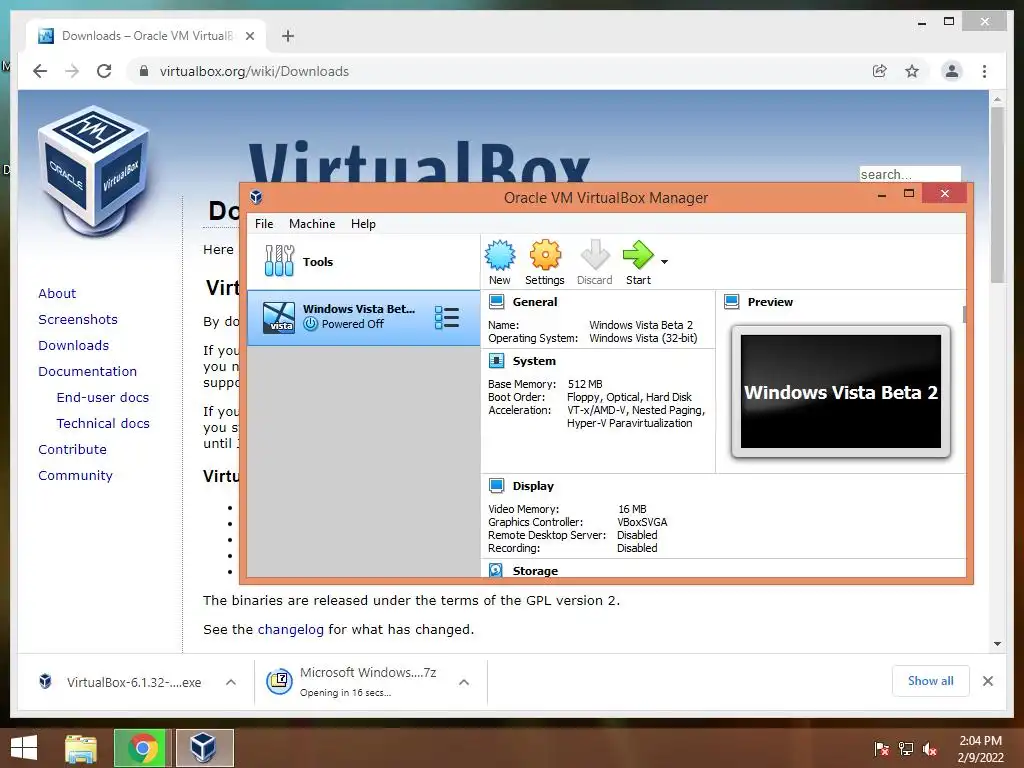This screenshot has height=768, width=1024.
Task: Open the Screenshots sidebar link
Action: pos(78,319)
